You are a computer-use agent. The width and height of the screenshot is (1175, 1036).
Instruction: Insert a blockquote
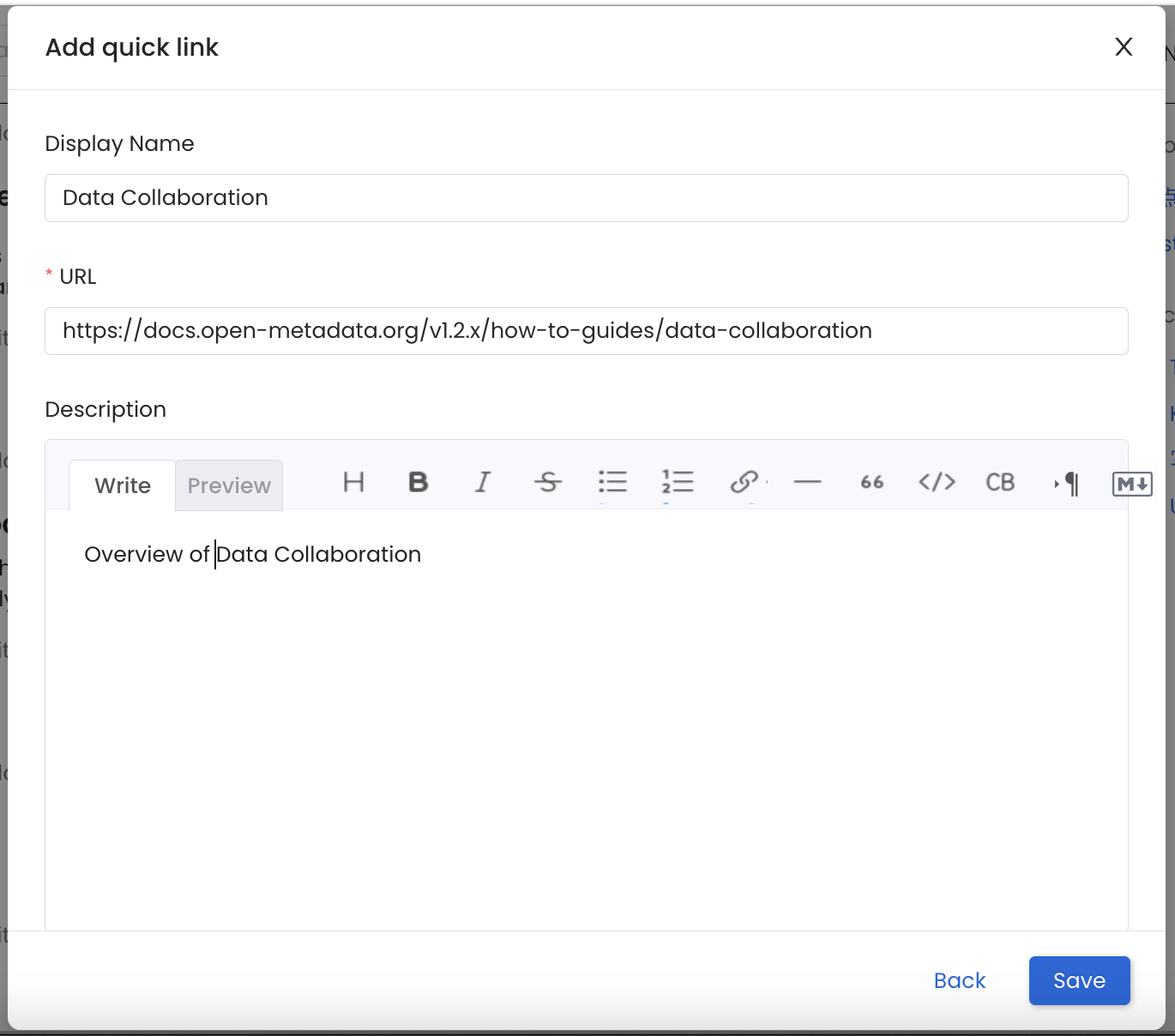click(x=871, y=483)
